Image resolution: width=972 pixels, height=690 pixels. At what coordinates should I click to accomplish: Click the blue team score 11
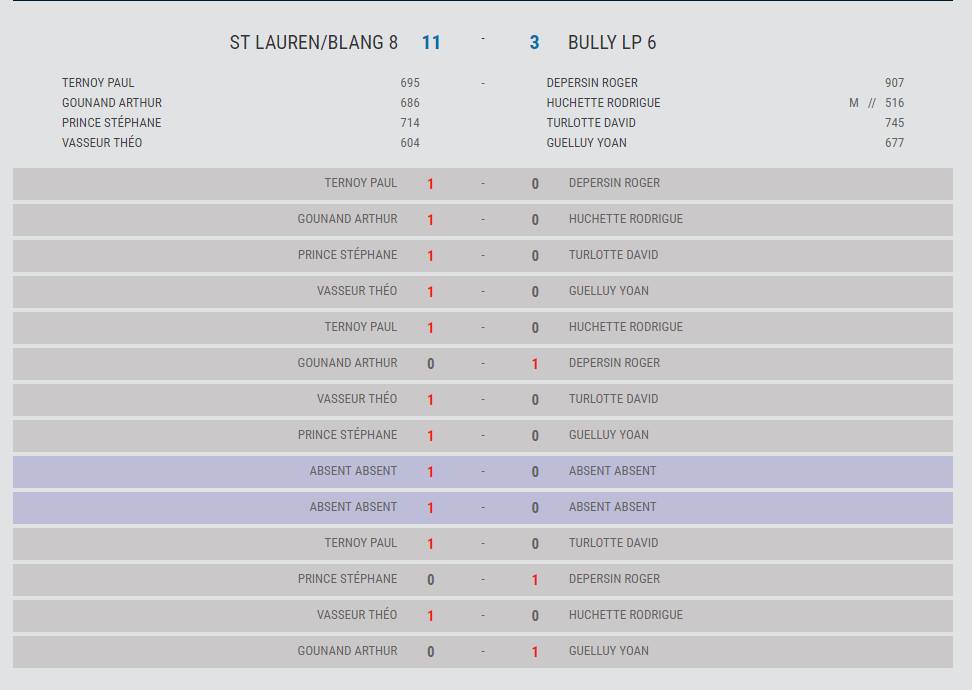coord(431,42)
